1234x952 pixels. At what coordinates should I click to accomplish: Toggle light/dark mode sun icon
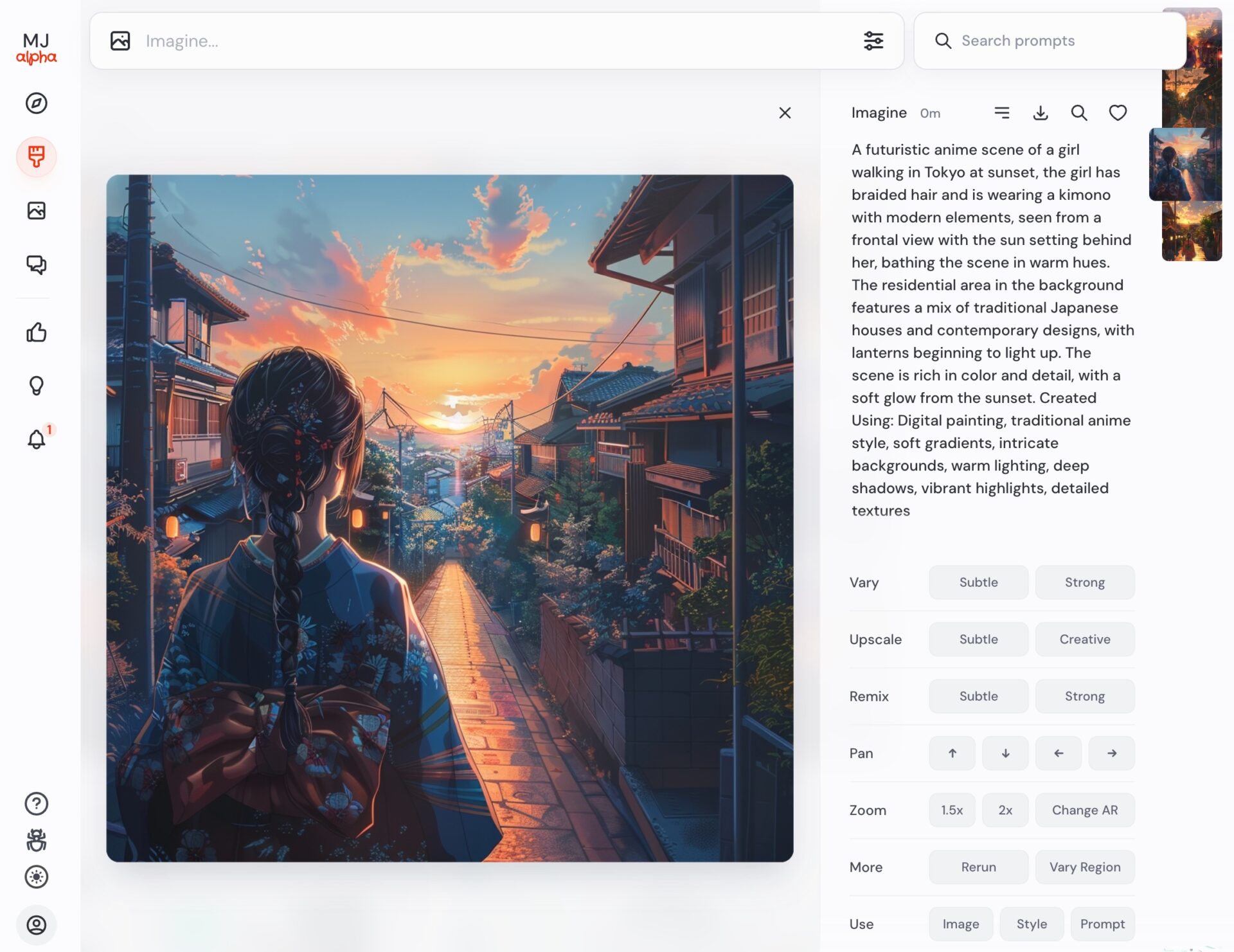pos(37,877)
